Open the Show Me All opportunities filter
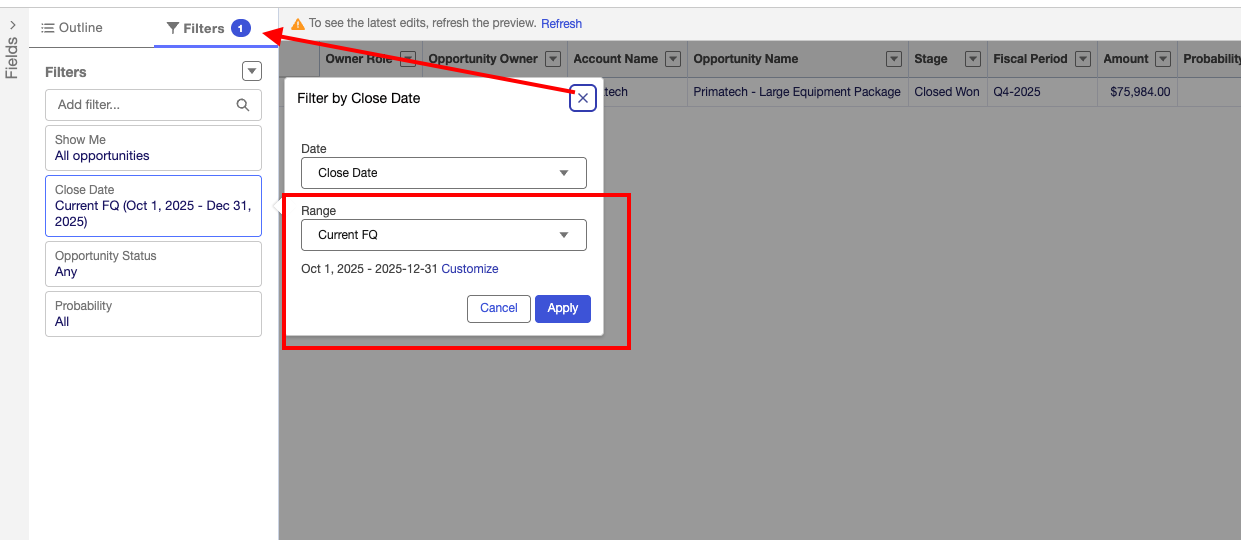The width and height of the screenshot is (1241, 540). tap(153, 148)
